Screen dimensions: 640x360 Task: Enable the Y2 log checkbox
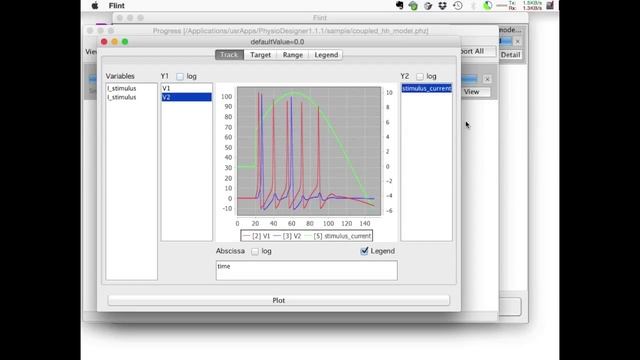pyautogui.click(x=420, y=76)
